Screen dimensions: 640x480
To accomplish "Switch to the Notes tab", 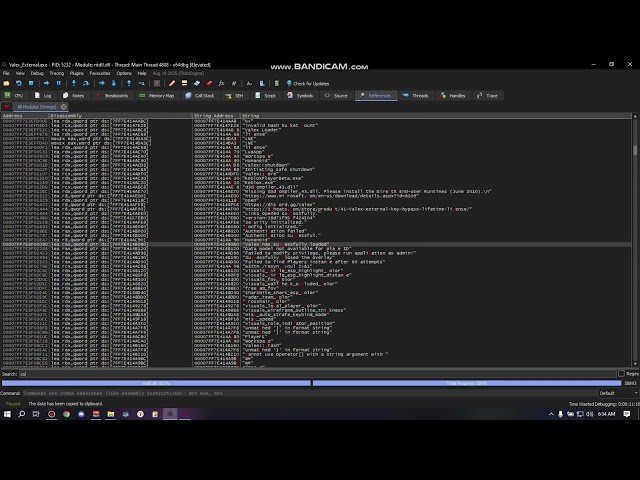I will coord(73,96).
